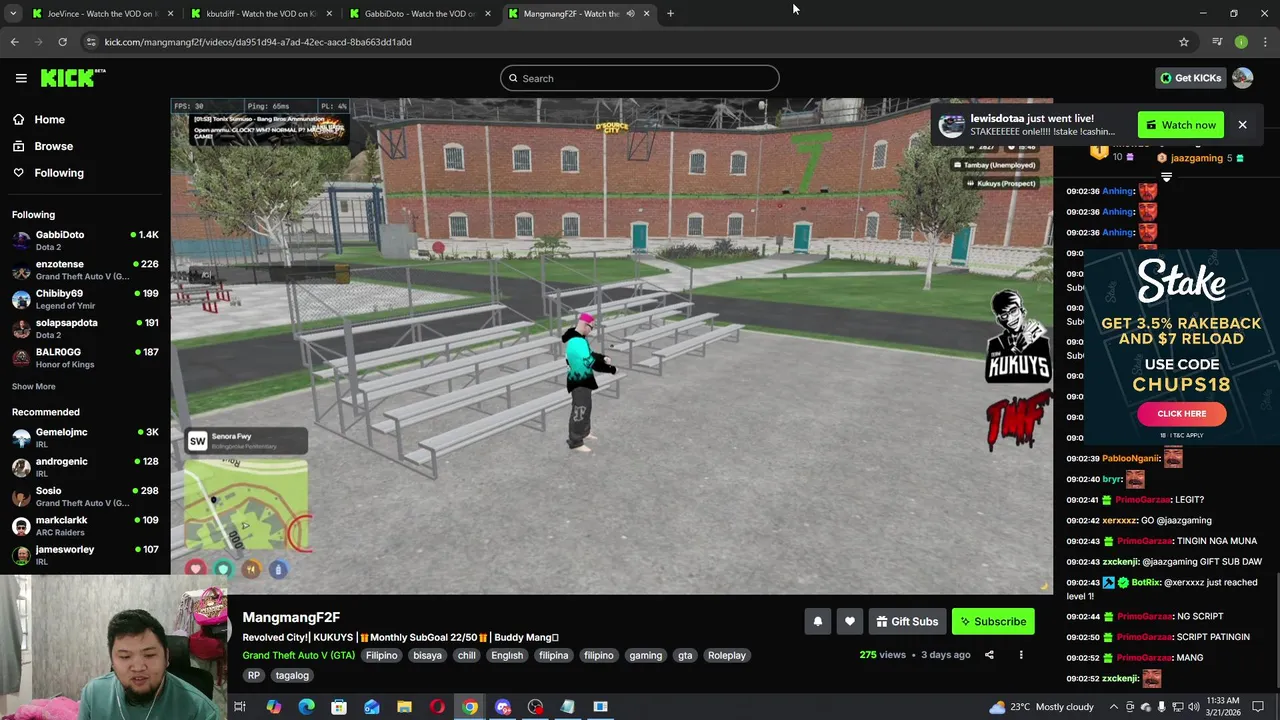Open weather widget 23°C Mostly cloudy

1041,707
